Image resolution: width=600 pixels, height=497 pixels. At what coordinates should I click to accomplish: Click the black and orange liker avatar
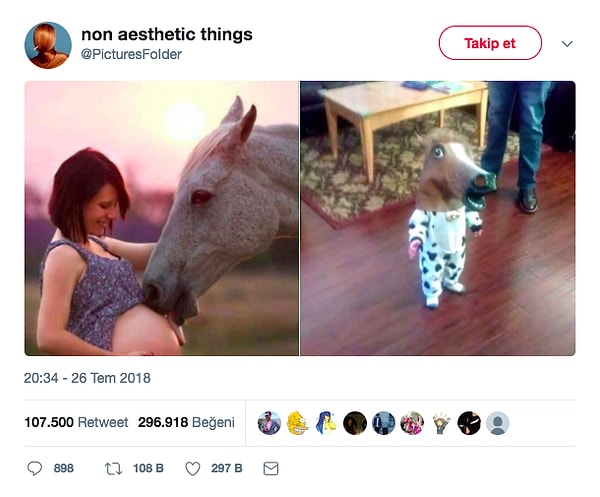pos(469,423)
